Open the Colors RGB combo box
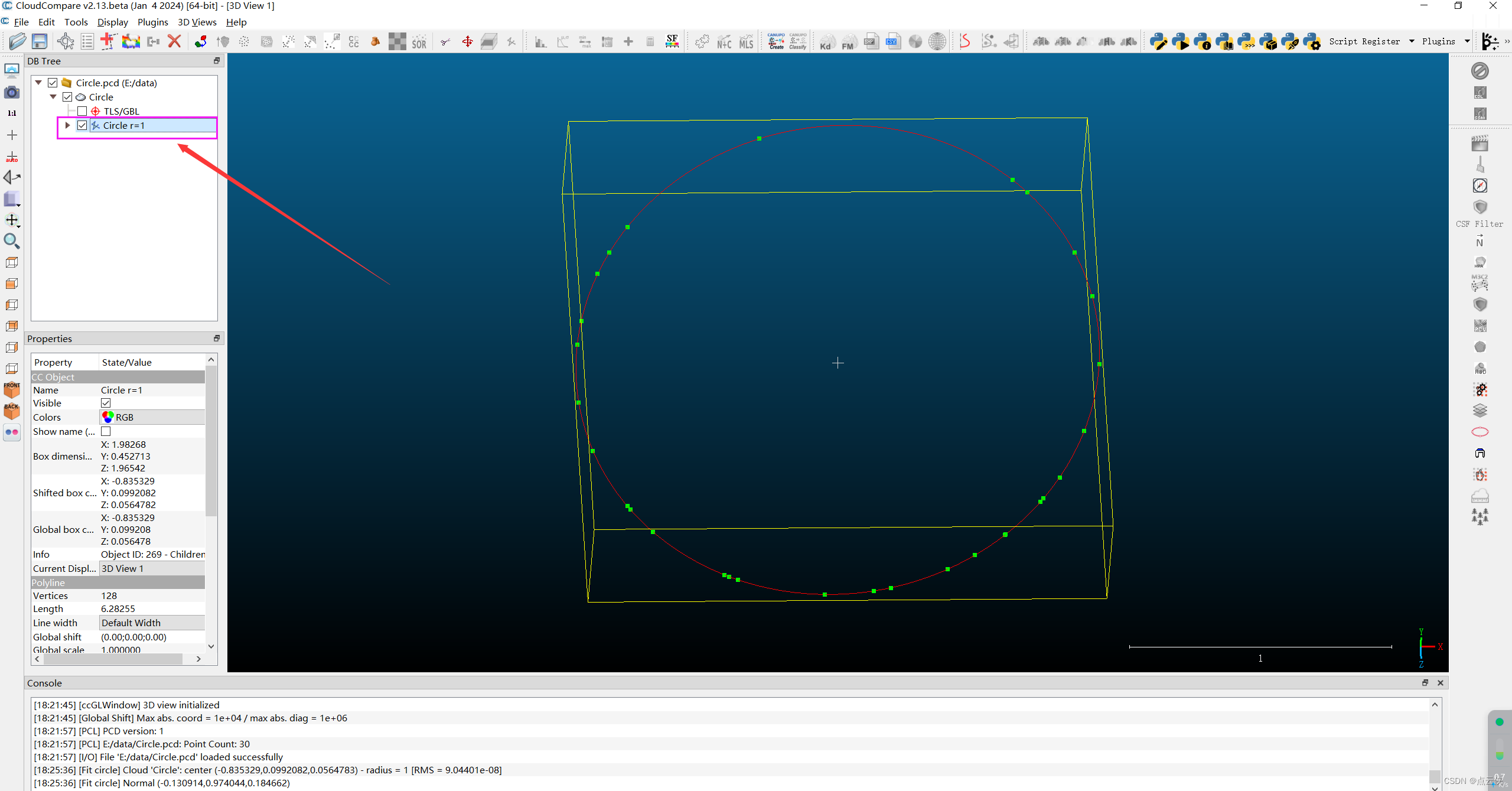Image resolution: width=1512 pixels, height=791 pixels. point(152,417)
